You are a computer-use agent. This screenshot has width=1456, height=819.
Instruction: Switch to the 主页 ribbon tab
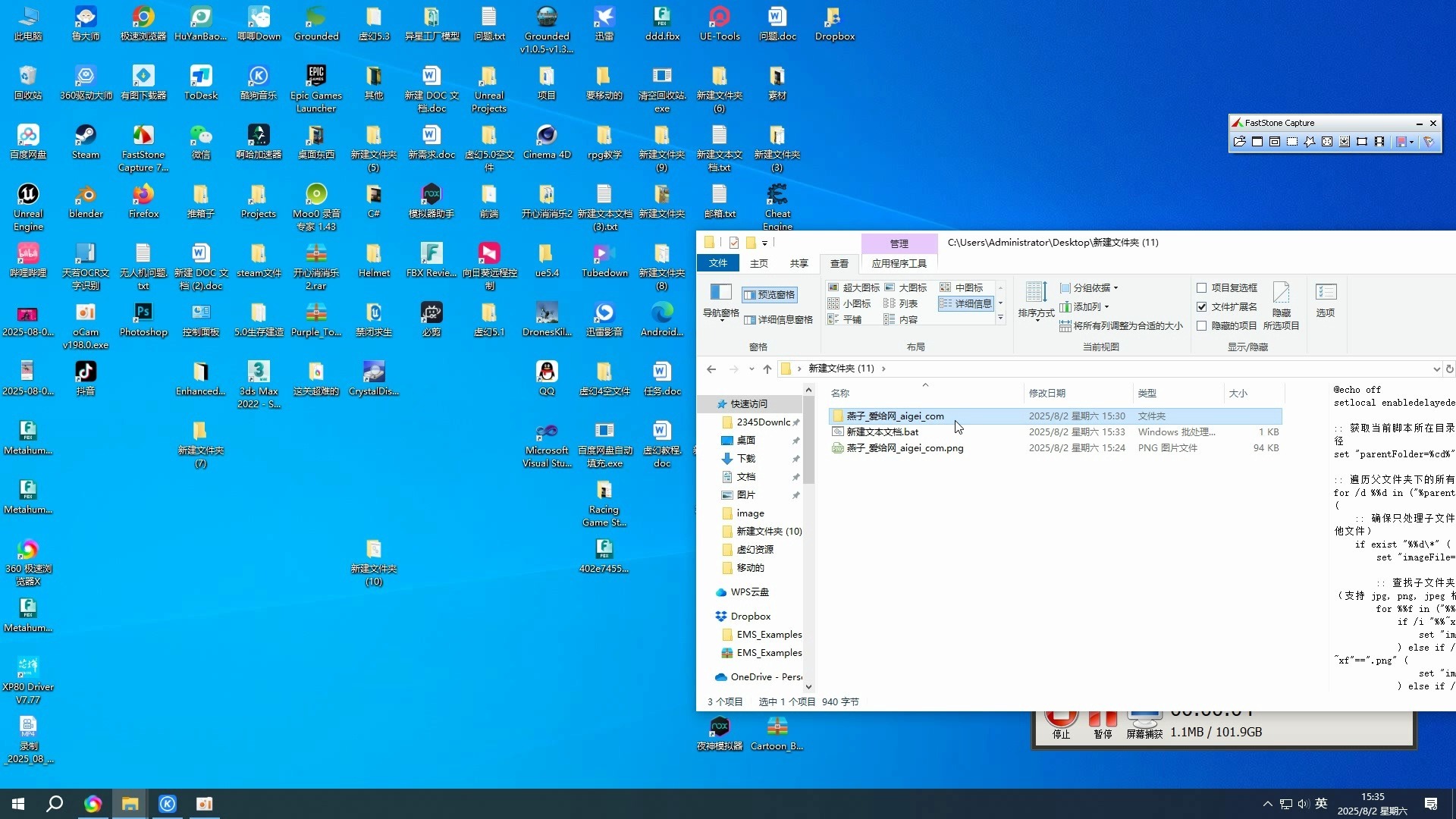click(758, 264)
